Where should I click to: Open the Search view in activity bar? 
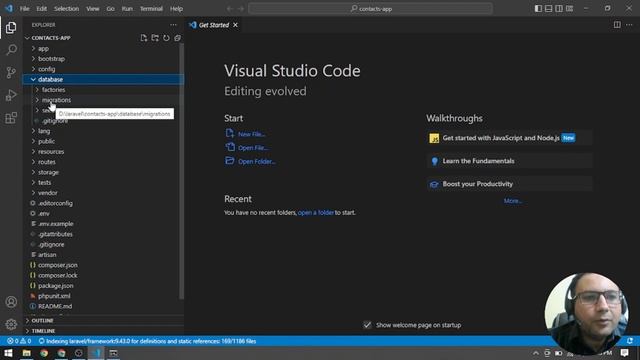tap(11, 50)
